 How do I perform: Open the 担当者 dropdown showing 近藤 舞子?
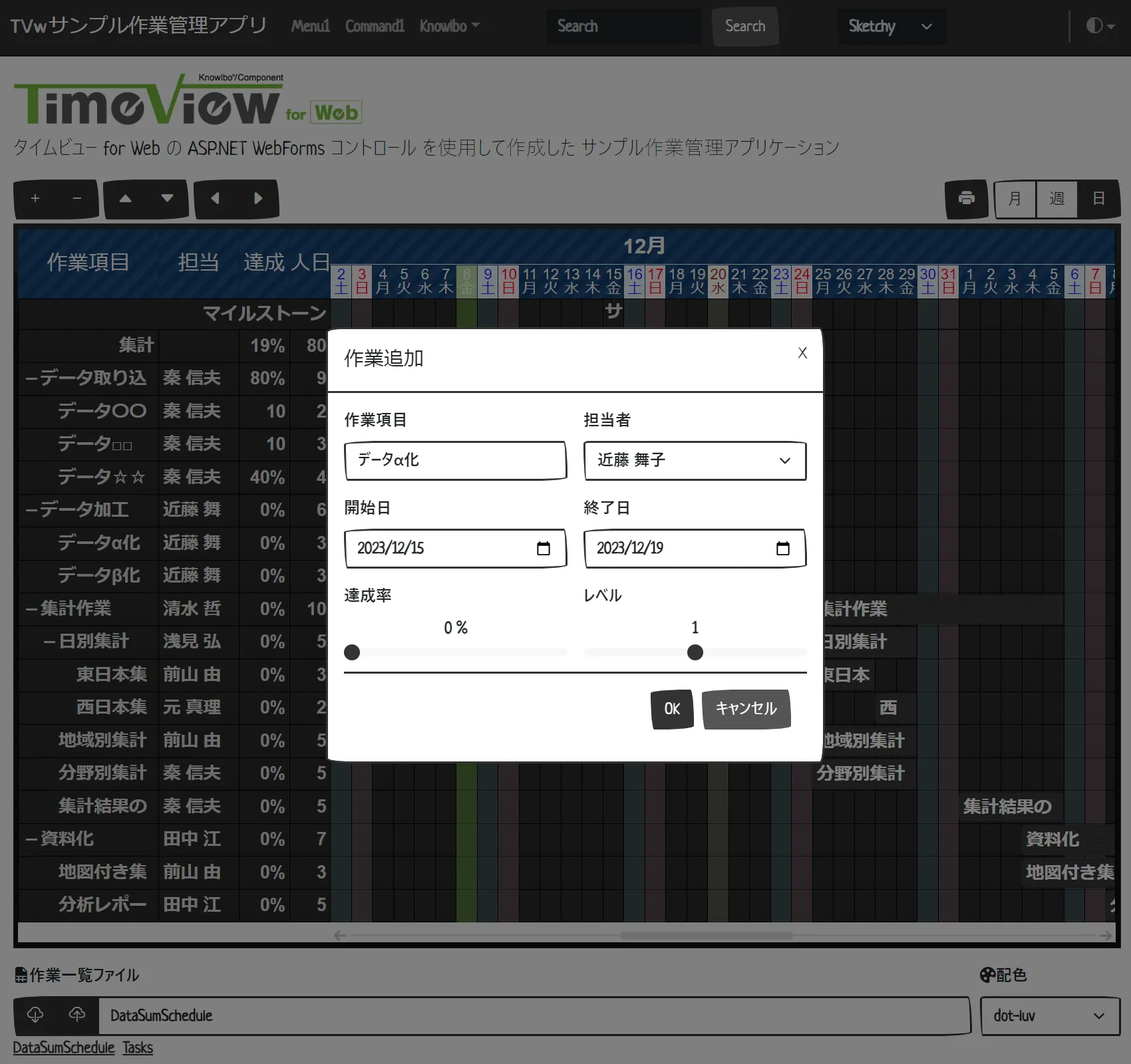695,461
